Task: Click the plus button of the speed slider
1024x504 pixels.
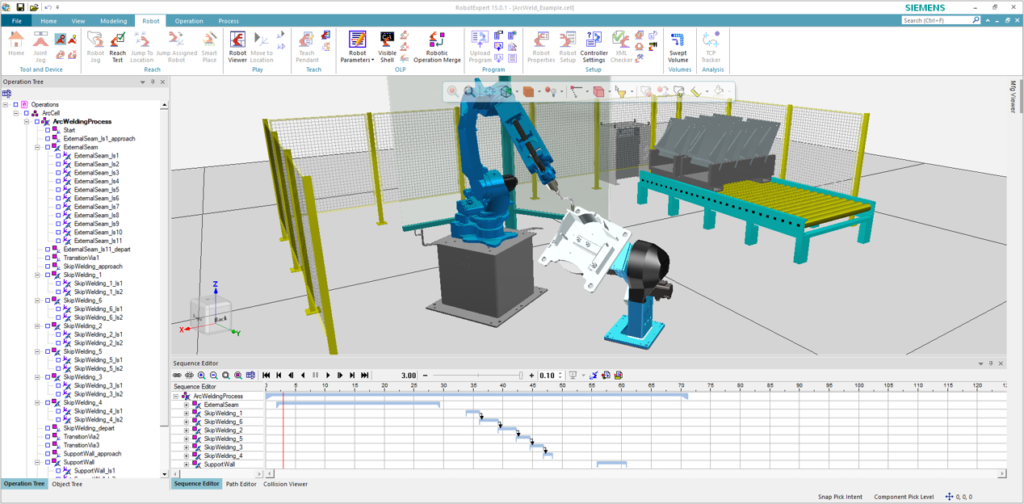Action: pos(532,375)
